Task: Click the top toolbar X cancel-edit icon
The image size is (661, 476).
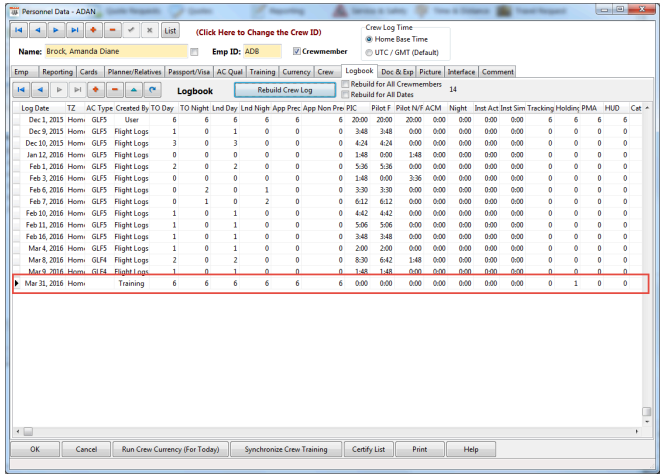Action: [150, 30]
